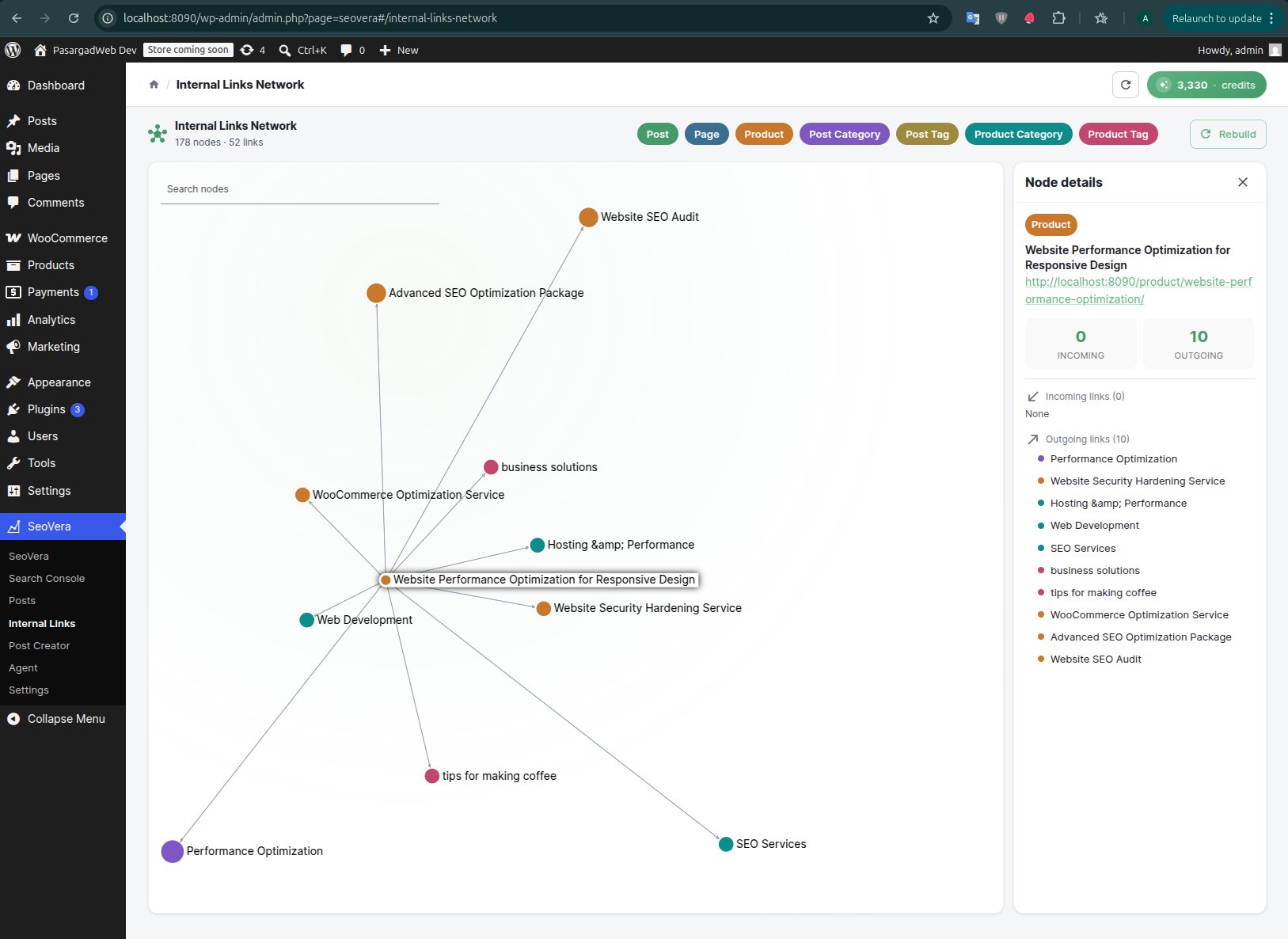The height and width of the screenshot is (939, 1288).
Task: Toggle the Product Tag filter chip
Action: coord(1118,134)
